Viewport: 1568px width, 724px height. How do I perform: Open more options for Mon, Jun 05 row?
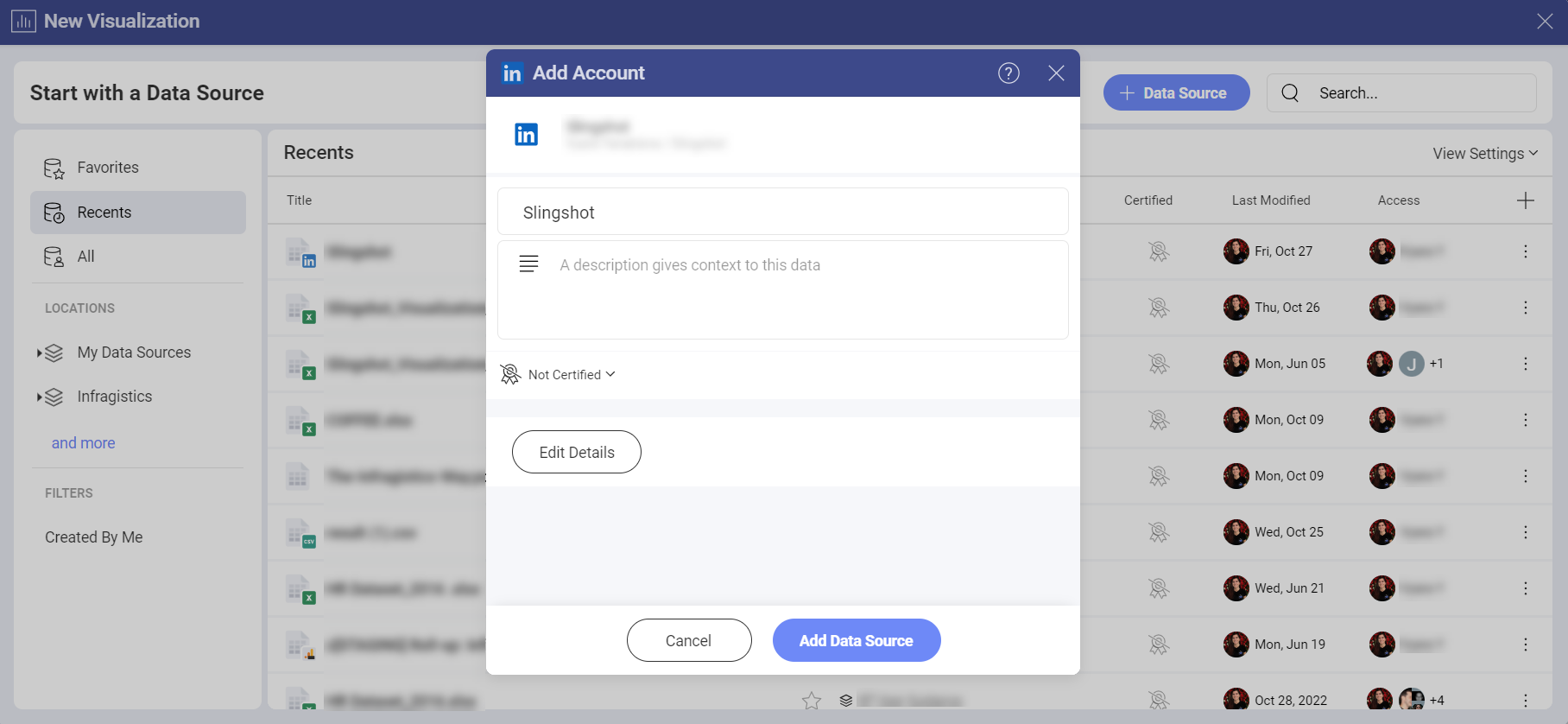coord(1526,364)
